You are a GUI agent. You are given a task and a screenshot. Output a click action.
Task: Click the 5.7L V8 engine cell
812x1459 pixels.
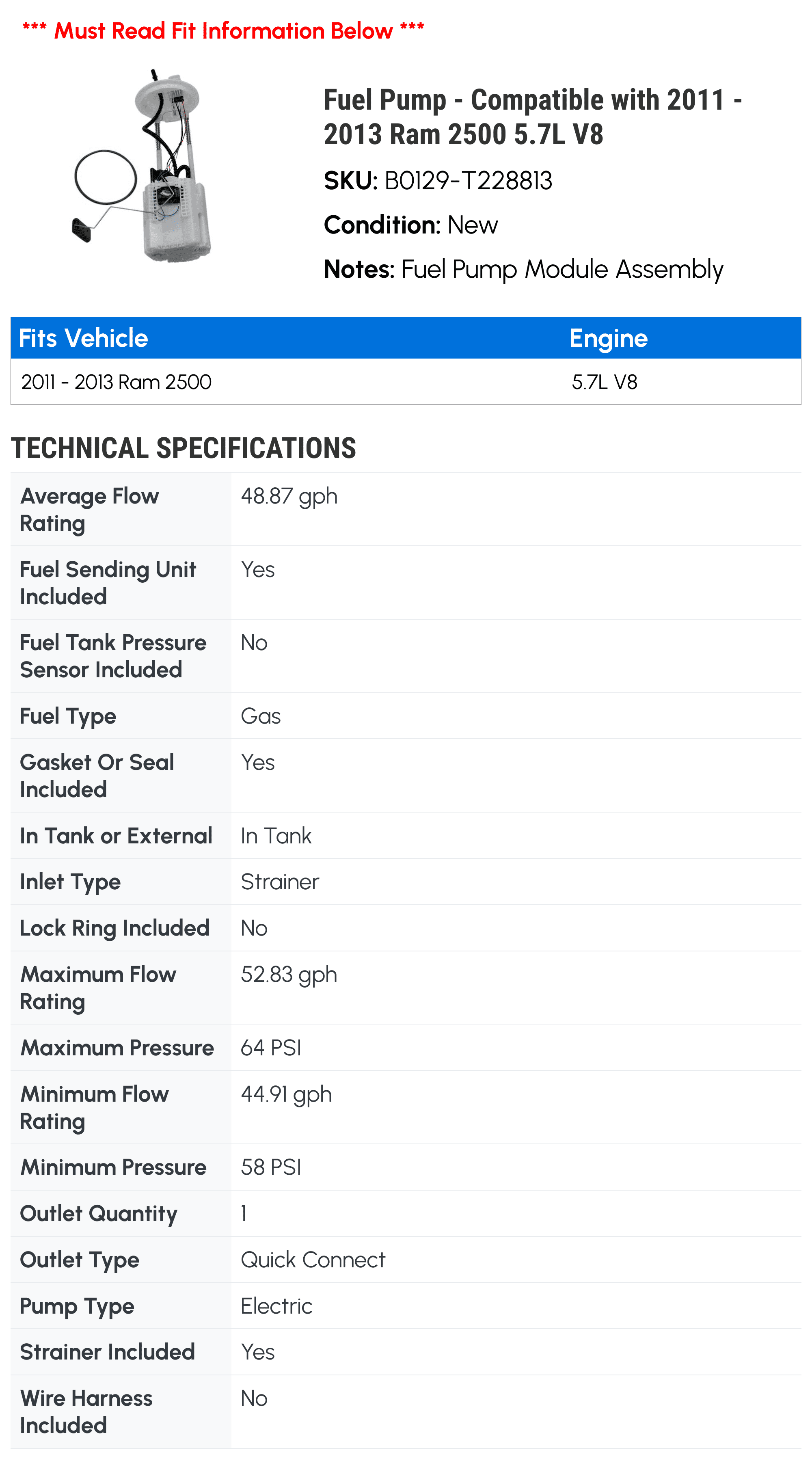pos(604,382)
